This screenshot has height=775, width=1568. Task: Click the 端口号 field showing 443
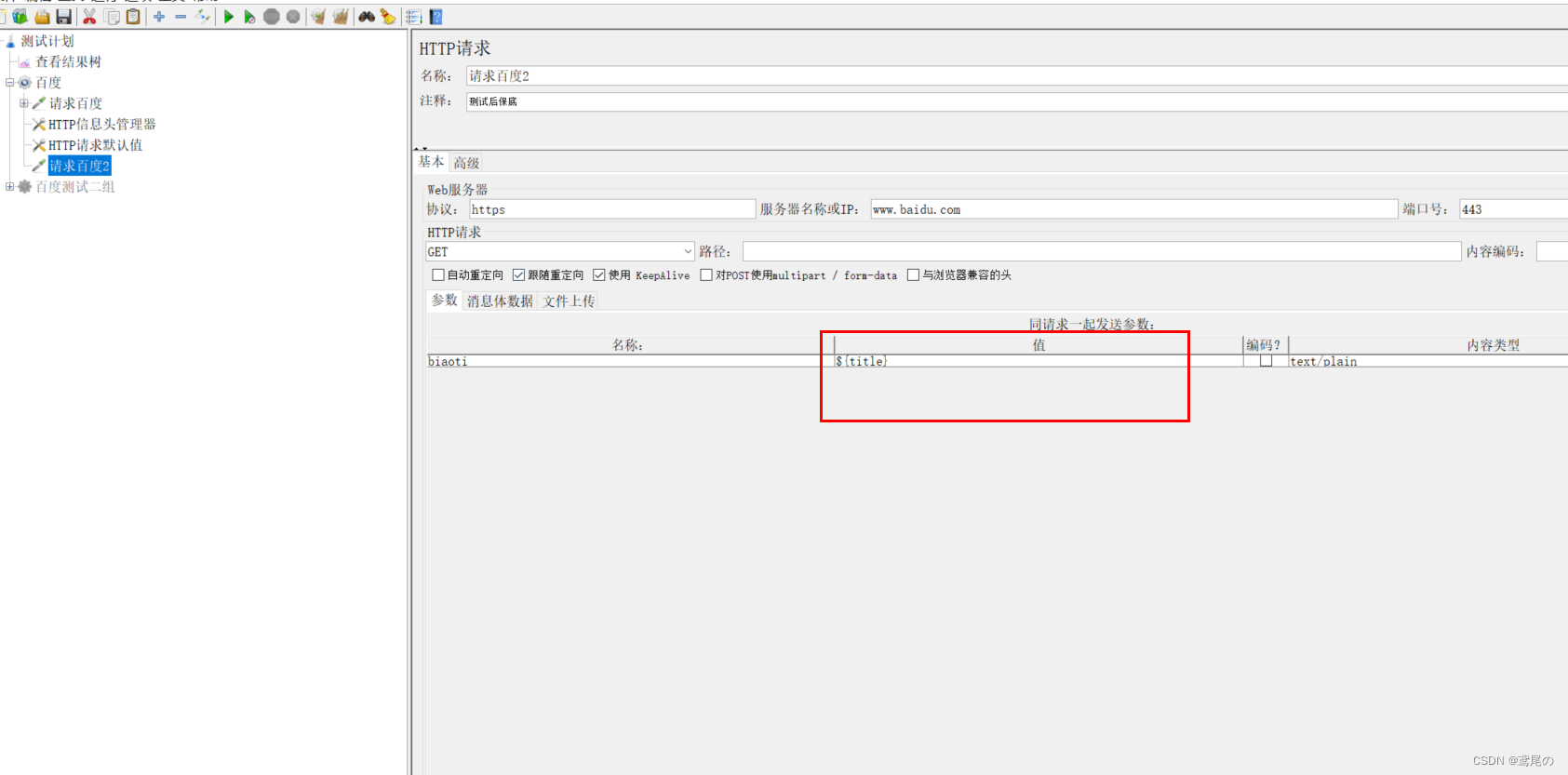coord(1513,209)
